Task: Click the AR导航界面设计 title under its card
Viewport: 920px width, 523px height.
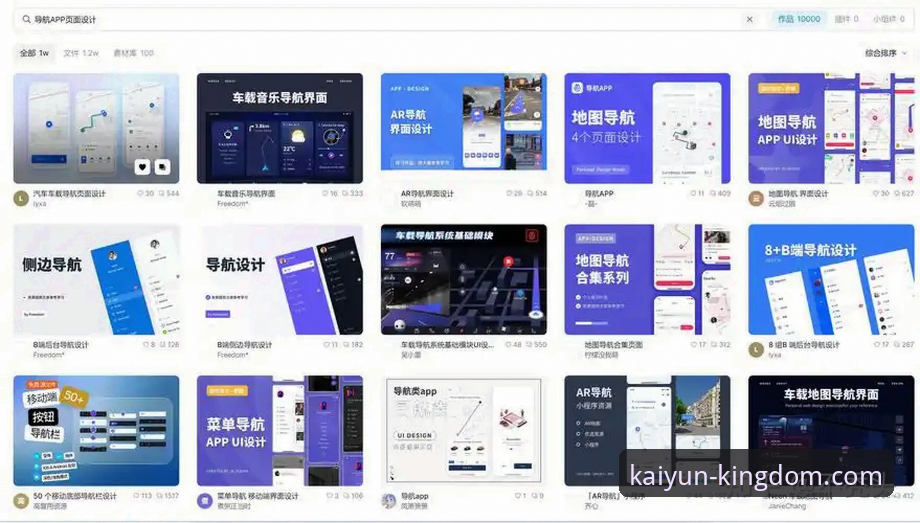Action: (x=427, y=193)
